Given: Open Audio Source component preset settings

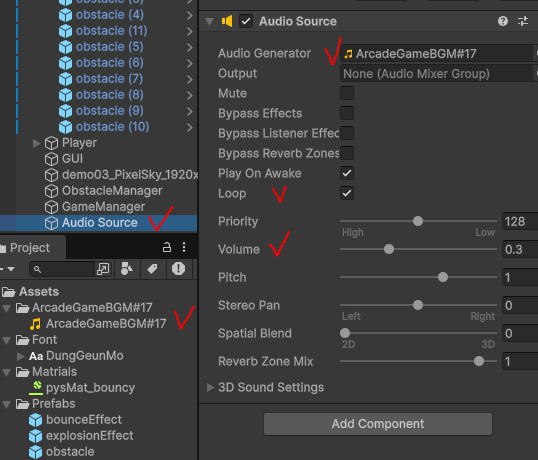Looking at the screenshot, I should (x=523, y=21).
